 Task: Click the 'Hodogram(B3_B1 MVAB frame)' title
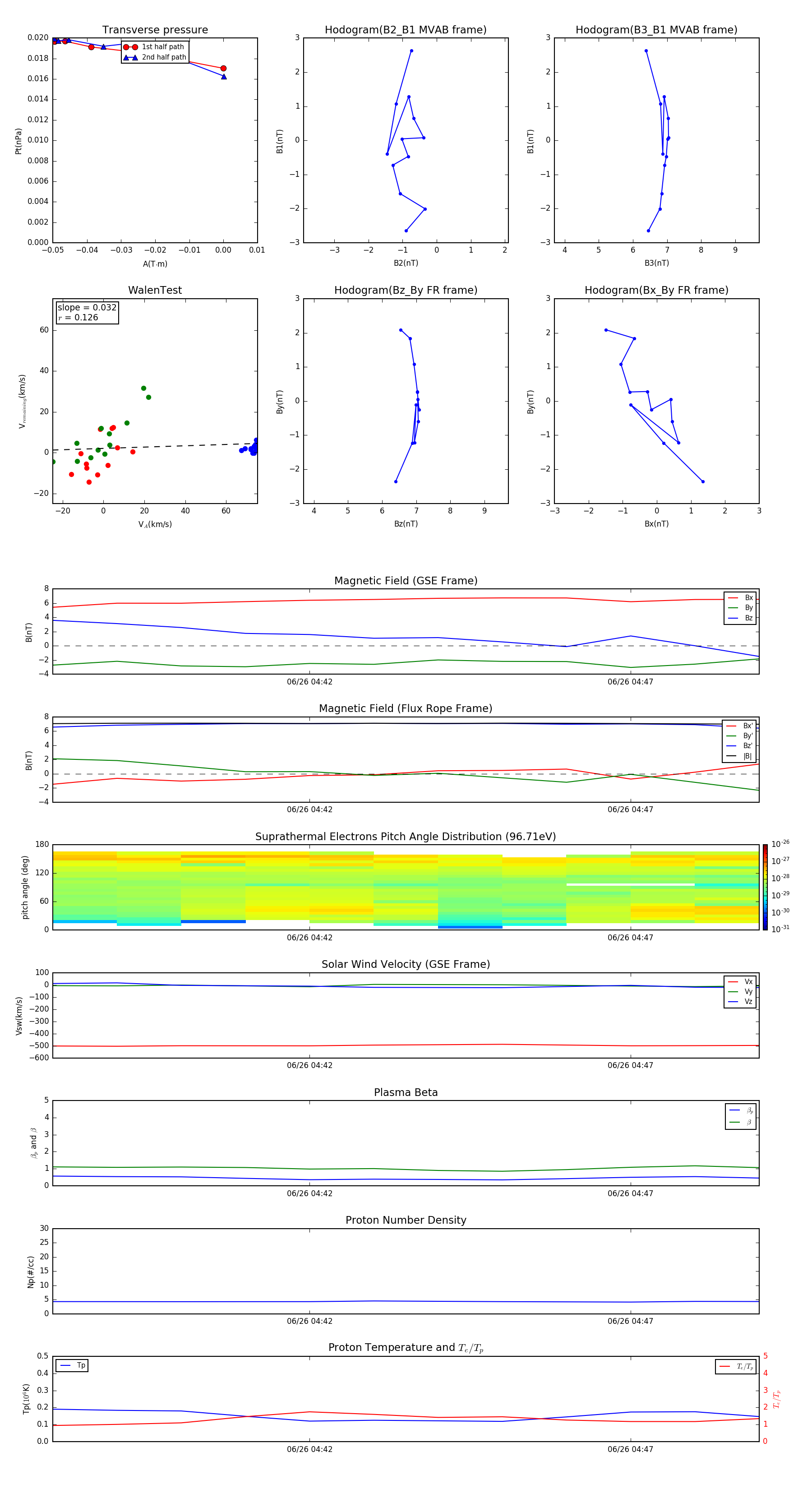pyautogui.click(x=656, y=30)
